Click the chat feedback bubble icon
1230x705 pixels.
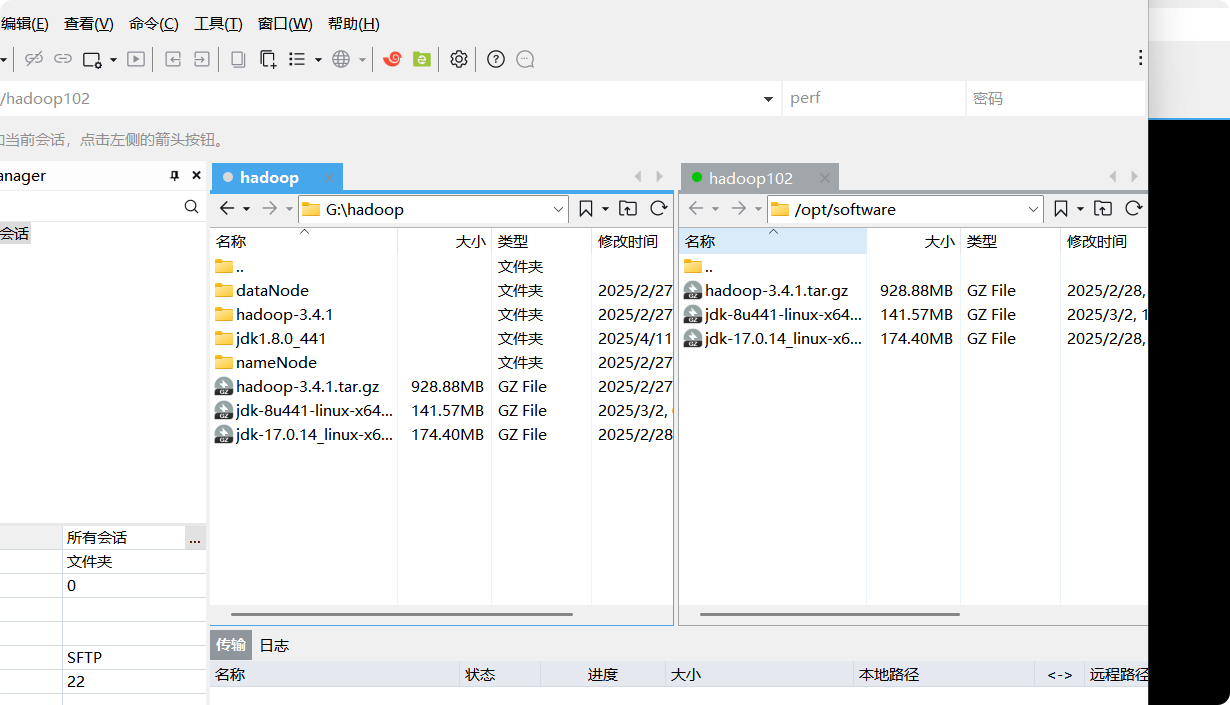pyautogui.click(x=525, y=59)
